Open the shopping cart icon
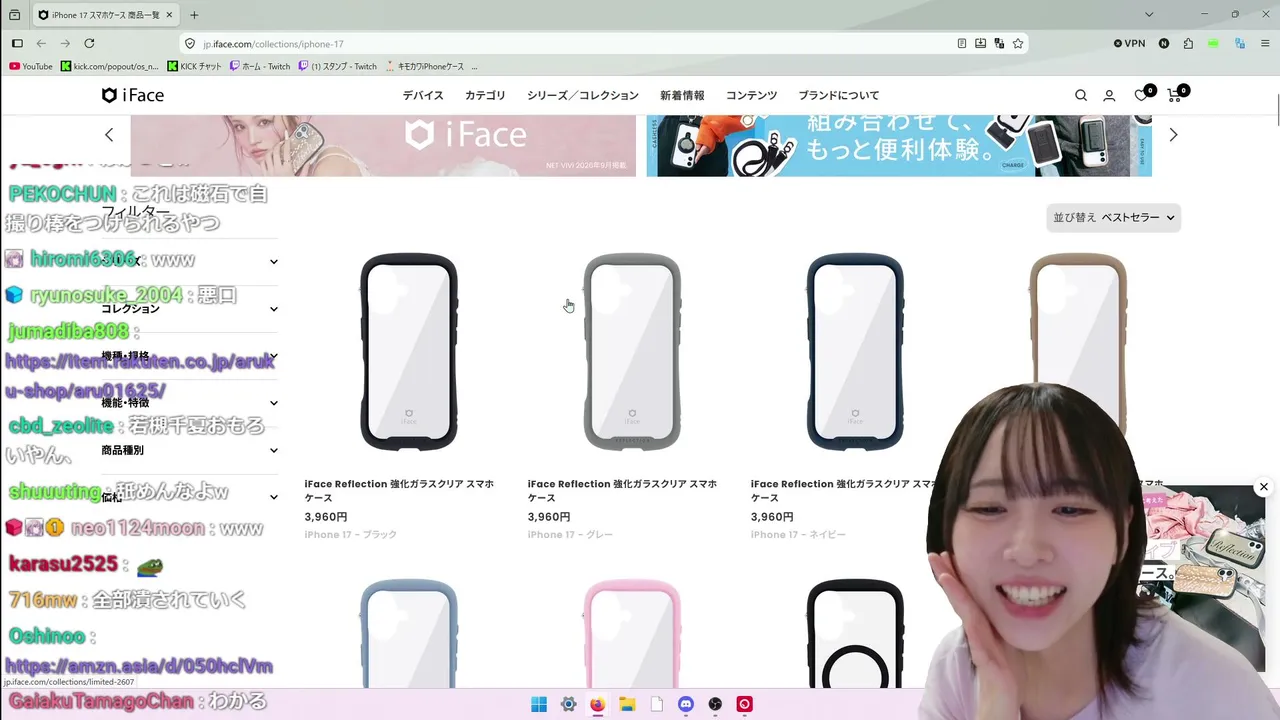Screen dimensions: 1280x720 point(1174,96)
